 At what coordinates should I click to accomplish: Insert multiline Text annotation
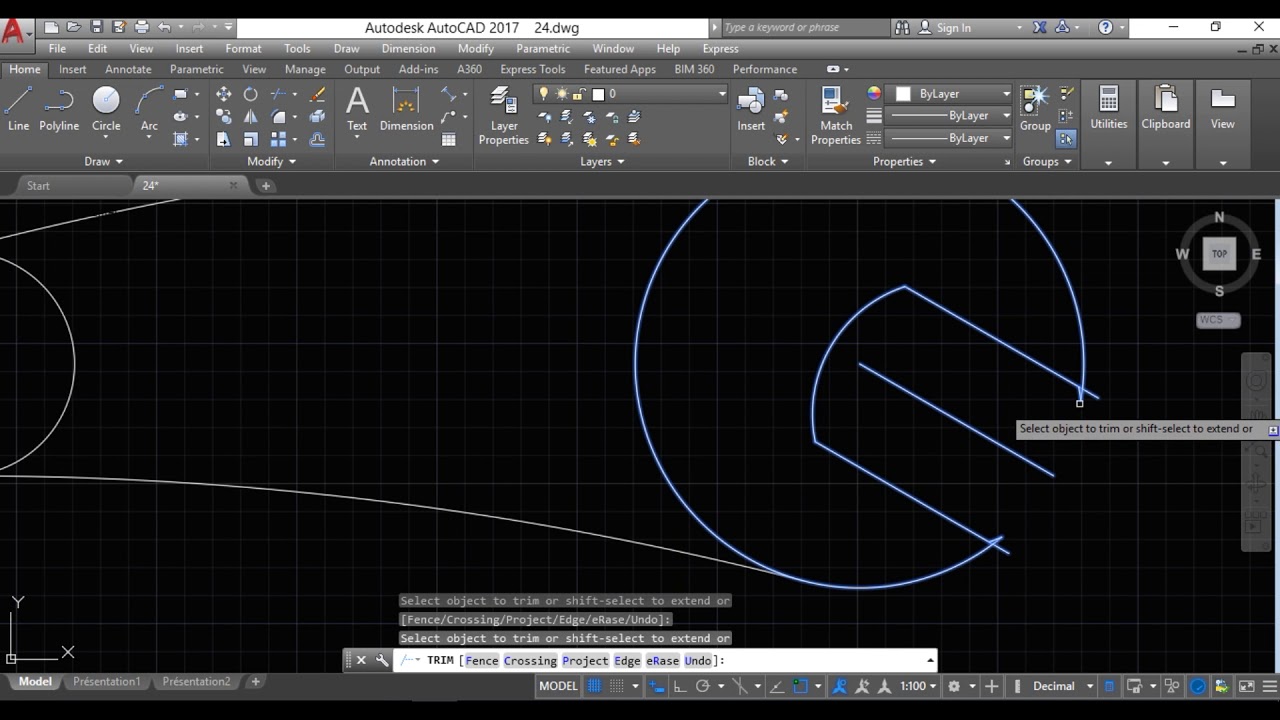357,108
